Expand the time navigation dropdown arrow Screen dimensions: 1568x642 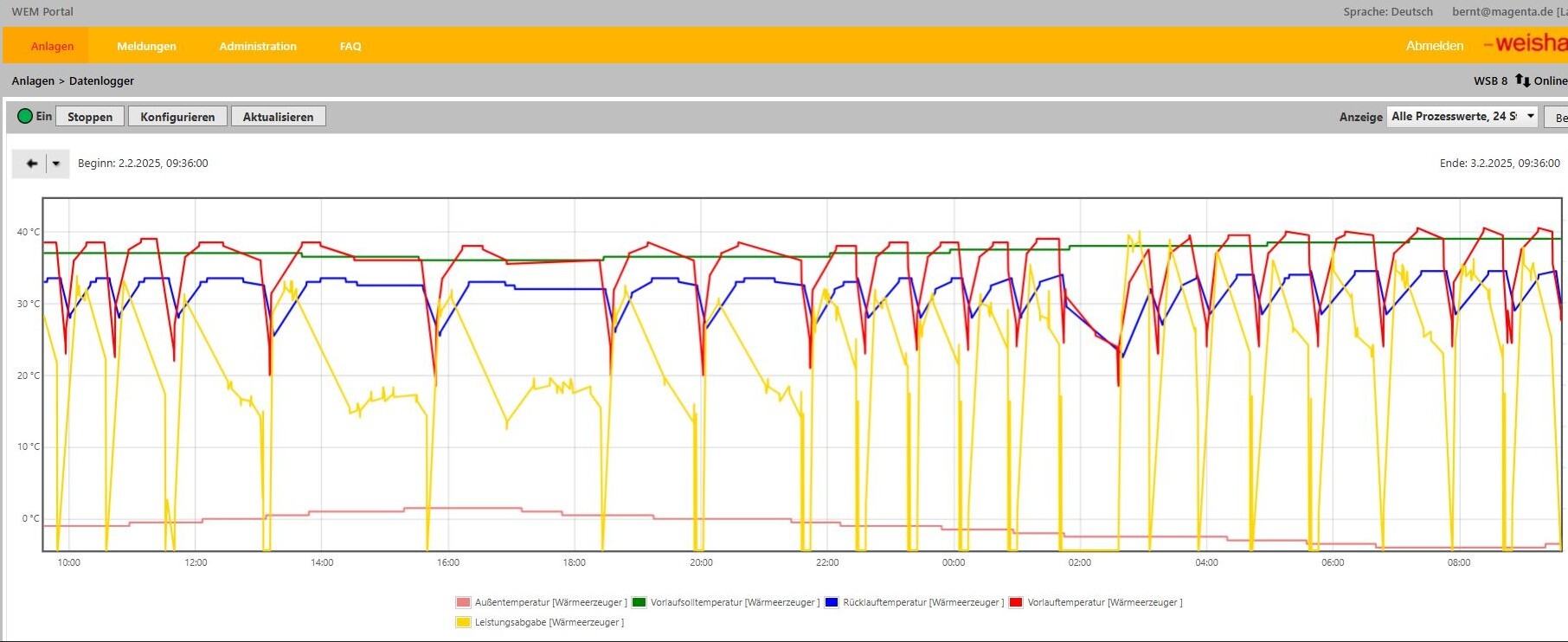tap(56, 164)
